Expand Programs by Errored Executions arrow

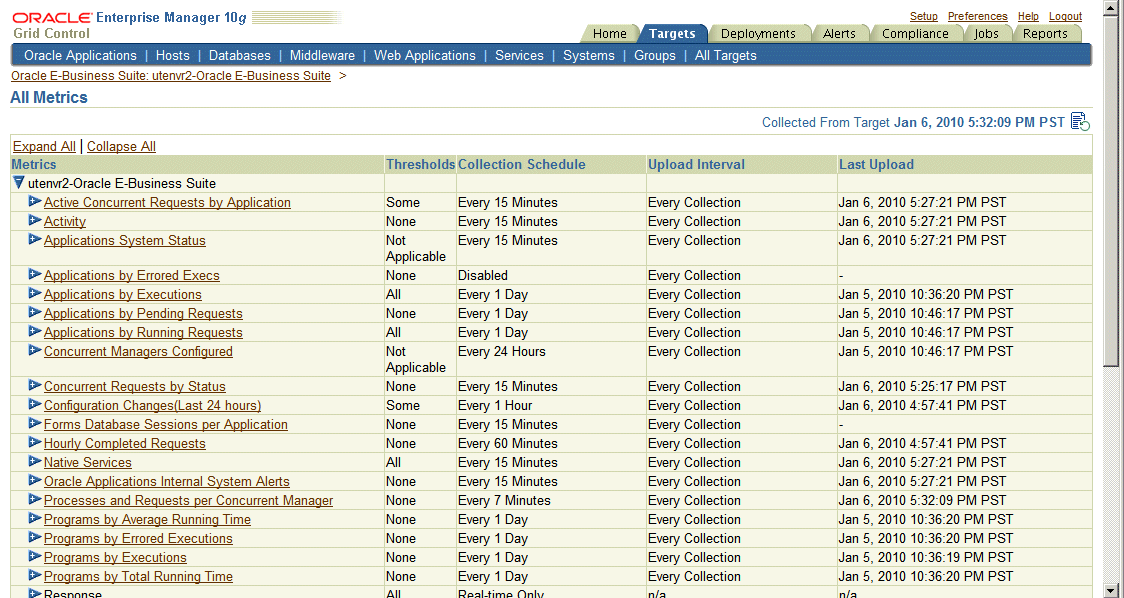pos(35,538)
